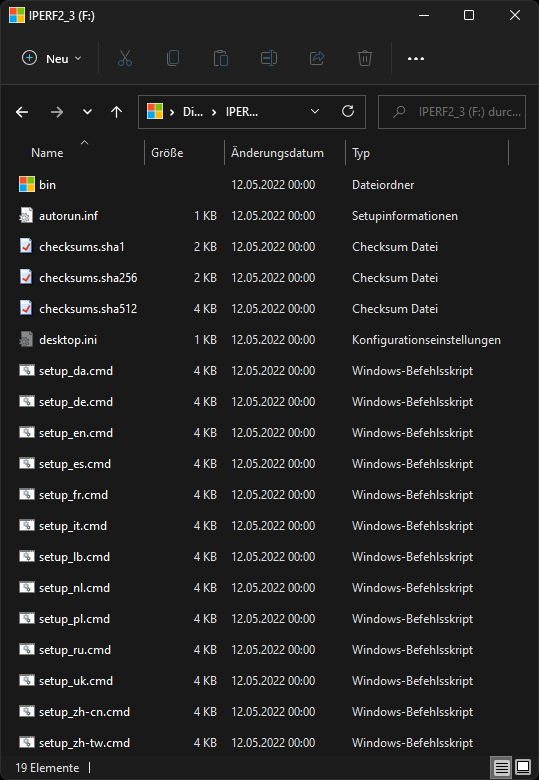The width and height of the screenshot is (539, 780).
Task: Sort by the Änderungsdatum column header
Action: [277, 153]
